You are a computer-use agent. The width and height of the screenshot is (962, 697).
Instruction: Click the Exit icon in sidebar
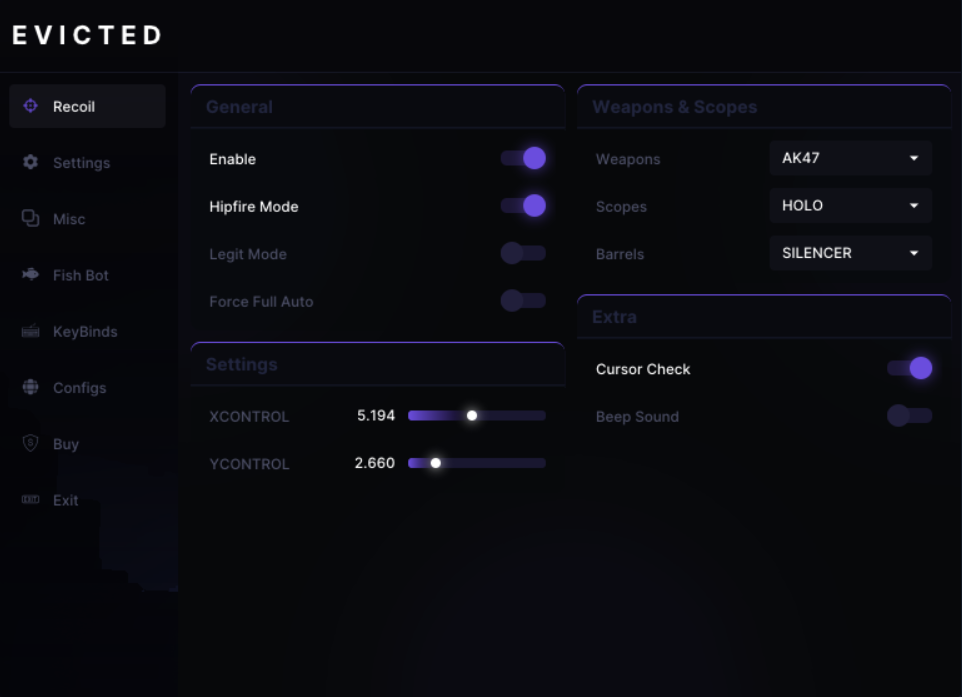coord(30,500)
